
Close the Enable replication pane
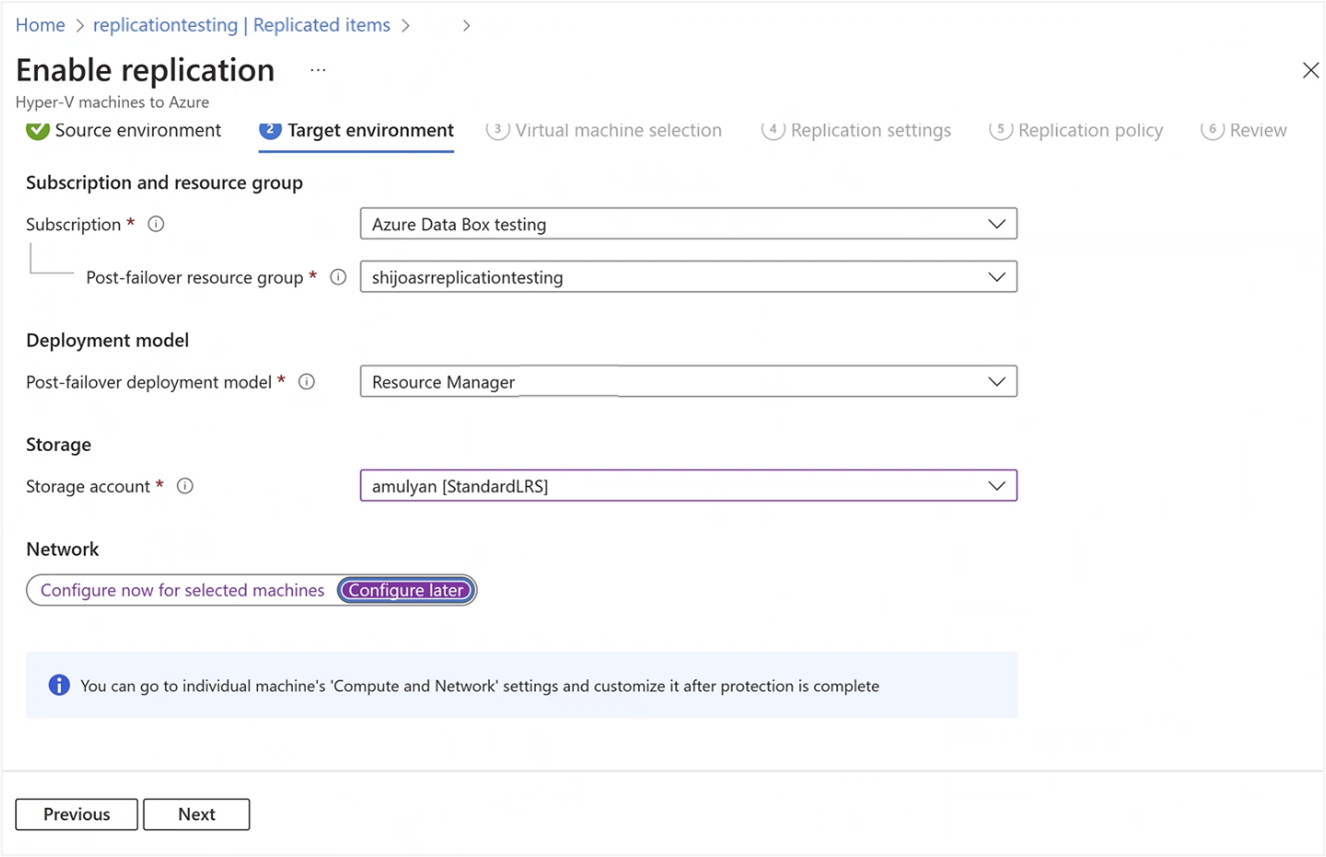click(x=1310, y=70)
